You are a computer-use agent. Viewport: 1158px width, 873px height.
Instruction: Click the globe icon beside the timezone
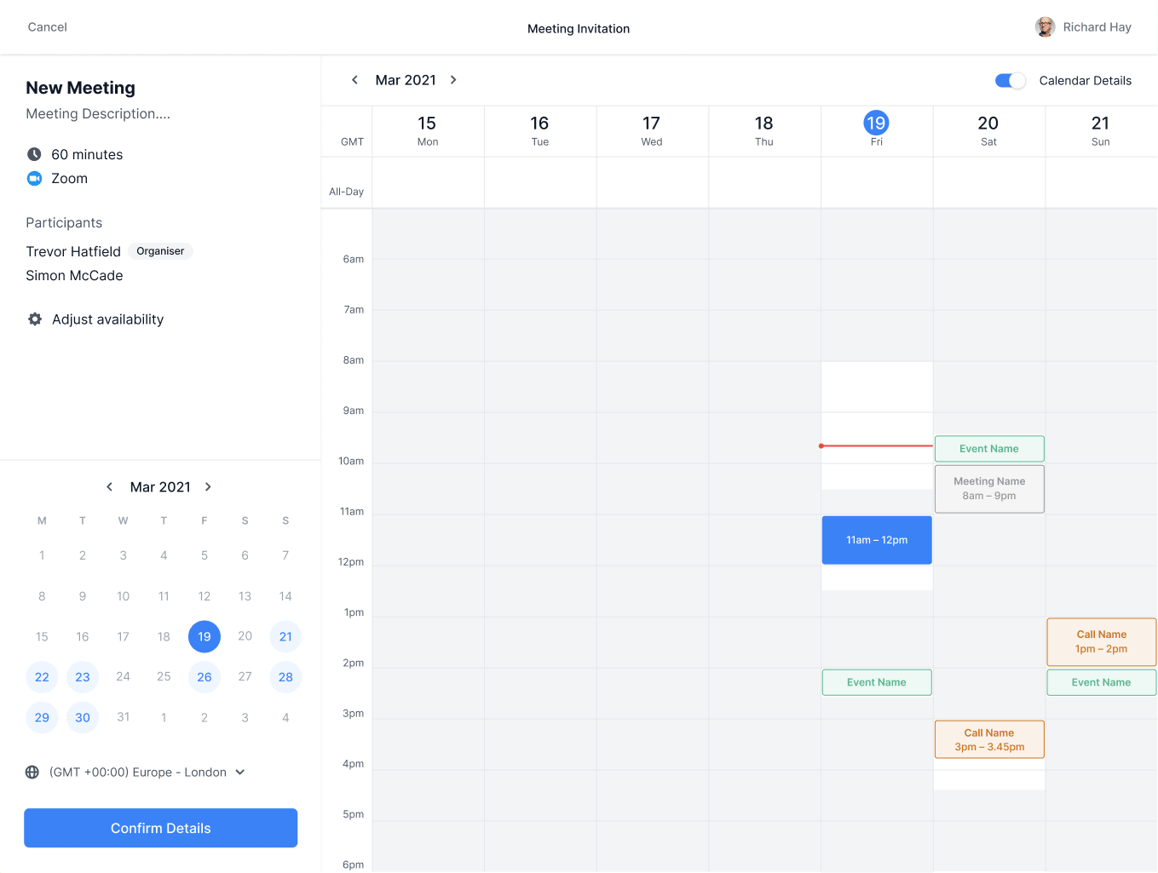click(31, 772)
